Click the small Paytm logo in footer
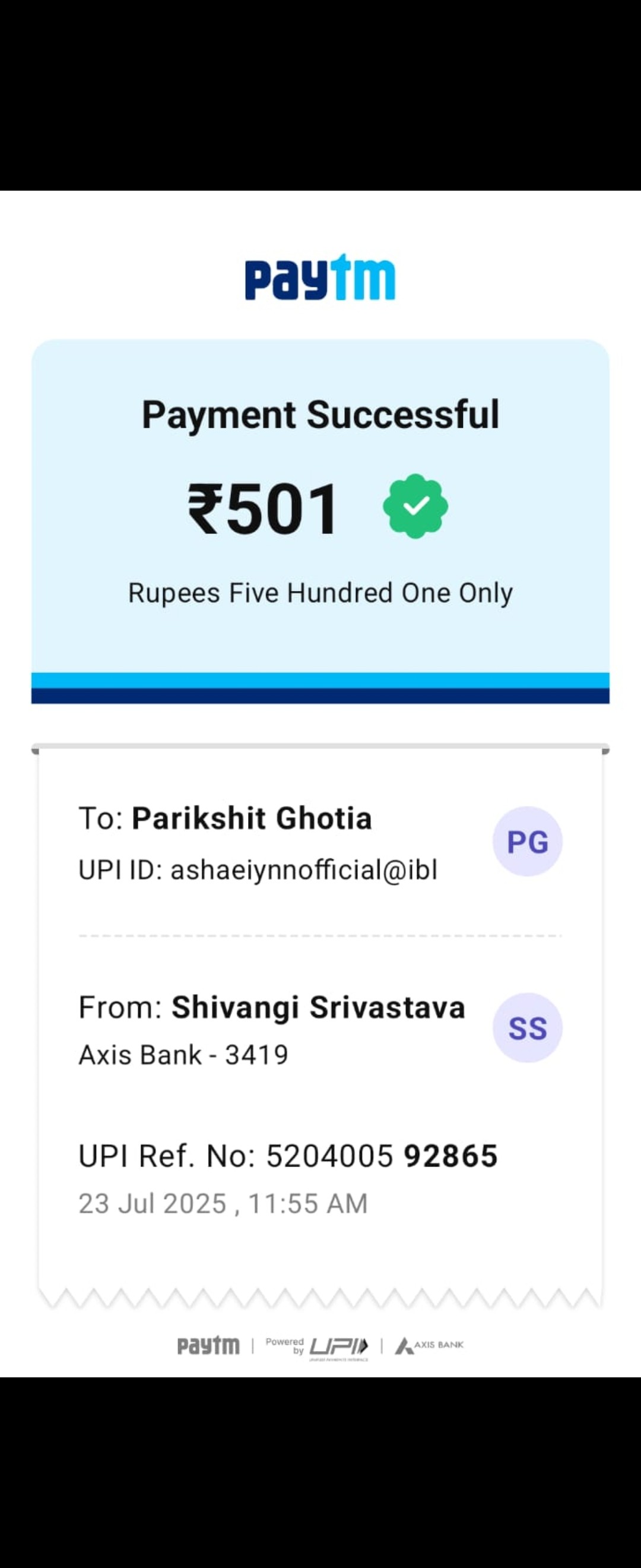641x1568 pixels. tap(208, 1345)
